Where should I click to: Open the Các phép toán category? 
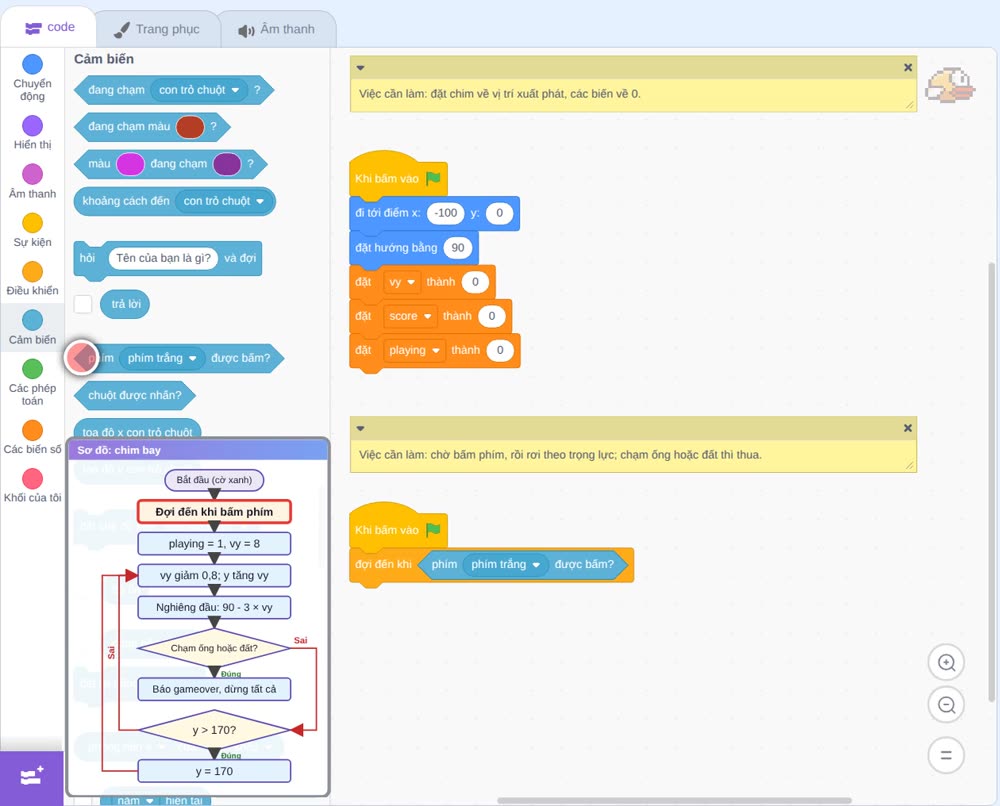[33, 383]
